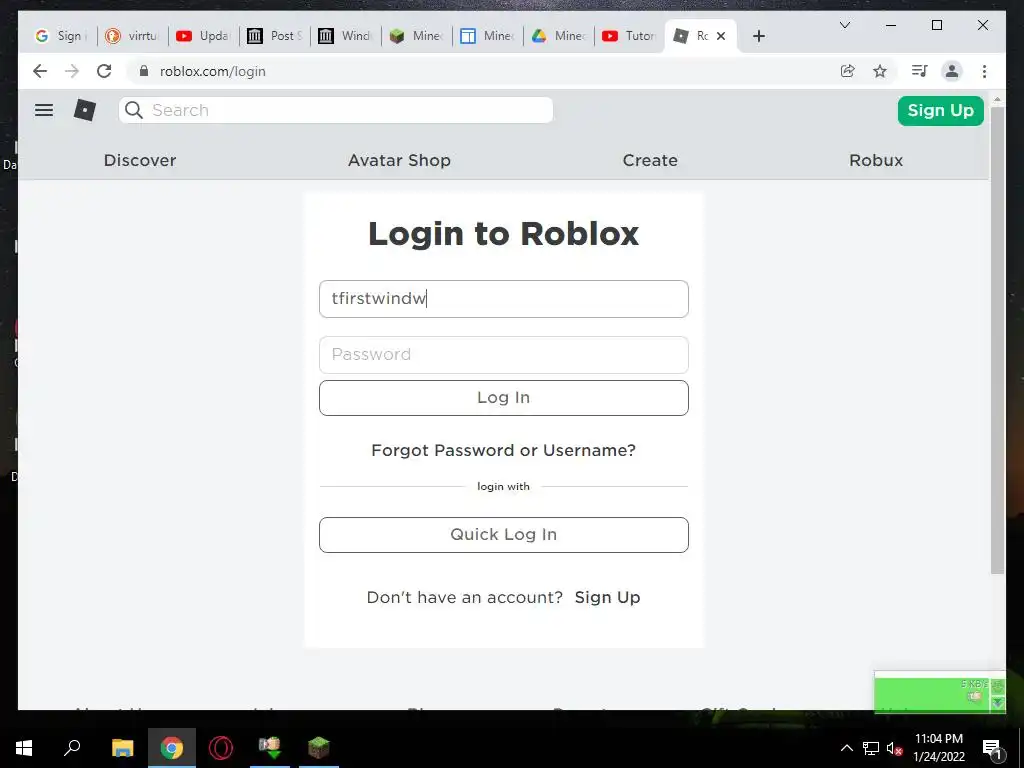Click the browser forward arrow
1024x768 pixels.
[x=72, y=71]
